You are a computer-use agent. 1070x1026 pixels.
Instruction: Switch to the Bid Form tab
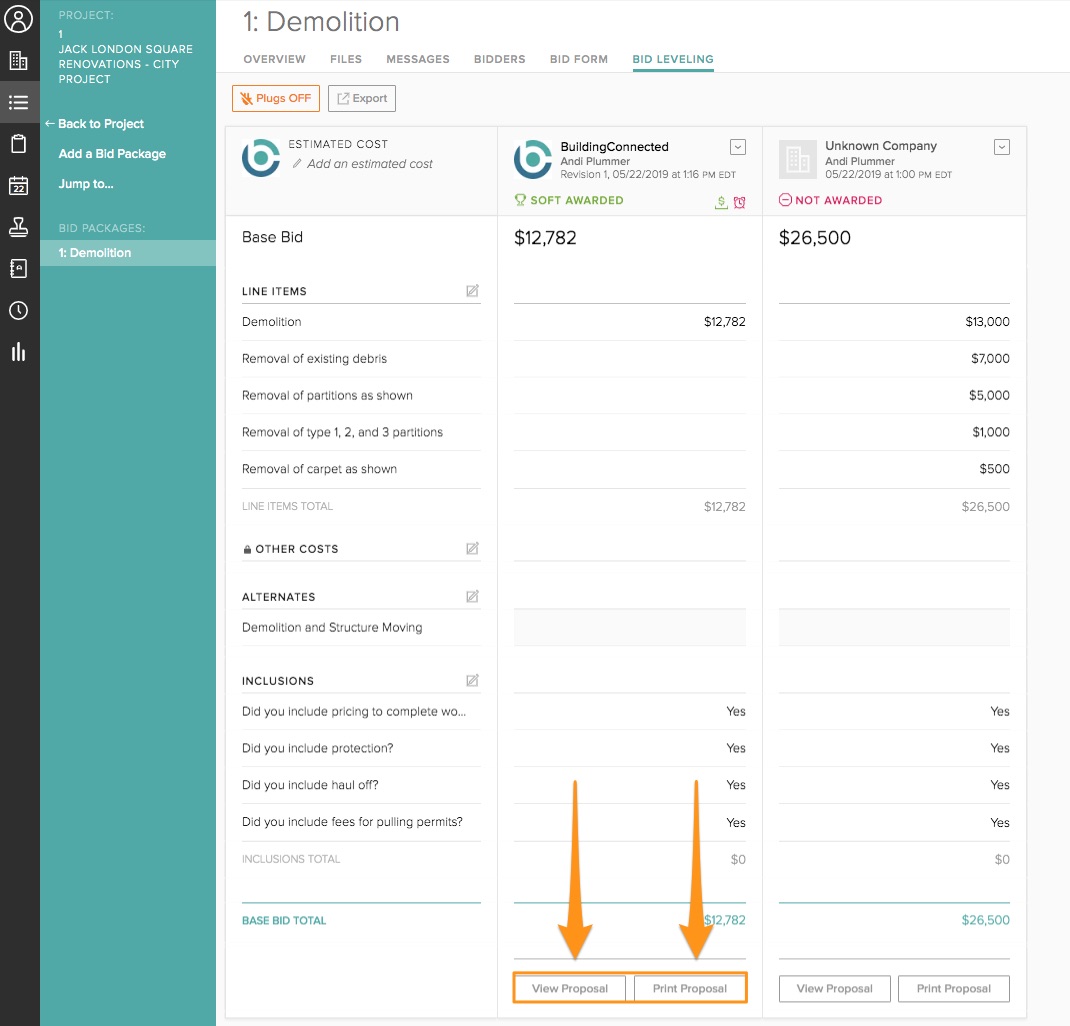pyautogui.click(x=579, y=59)
